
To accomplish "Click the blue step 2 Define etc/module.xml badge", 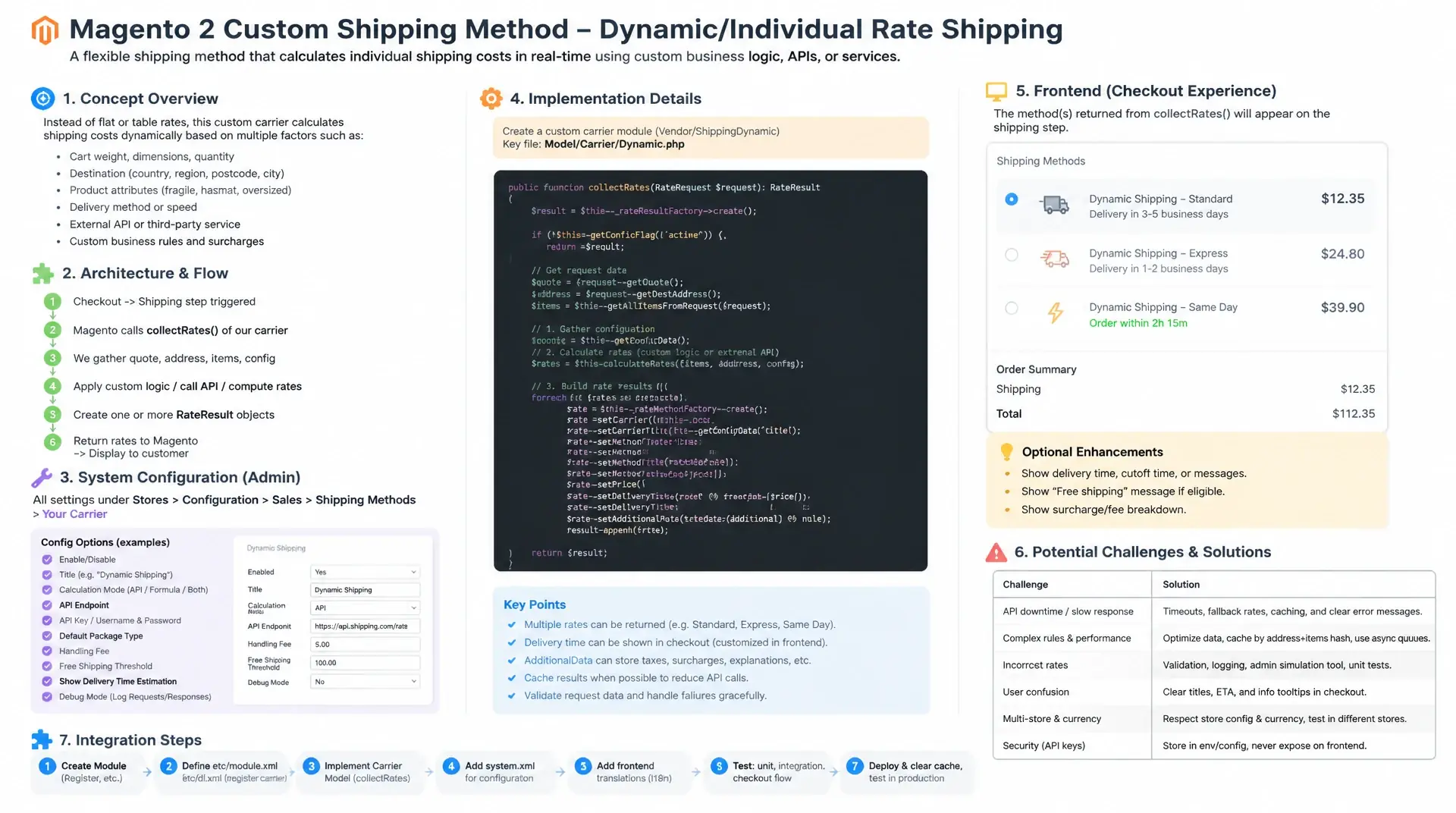I will [x=168, y=767].
